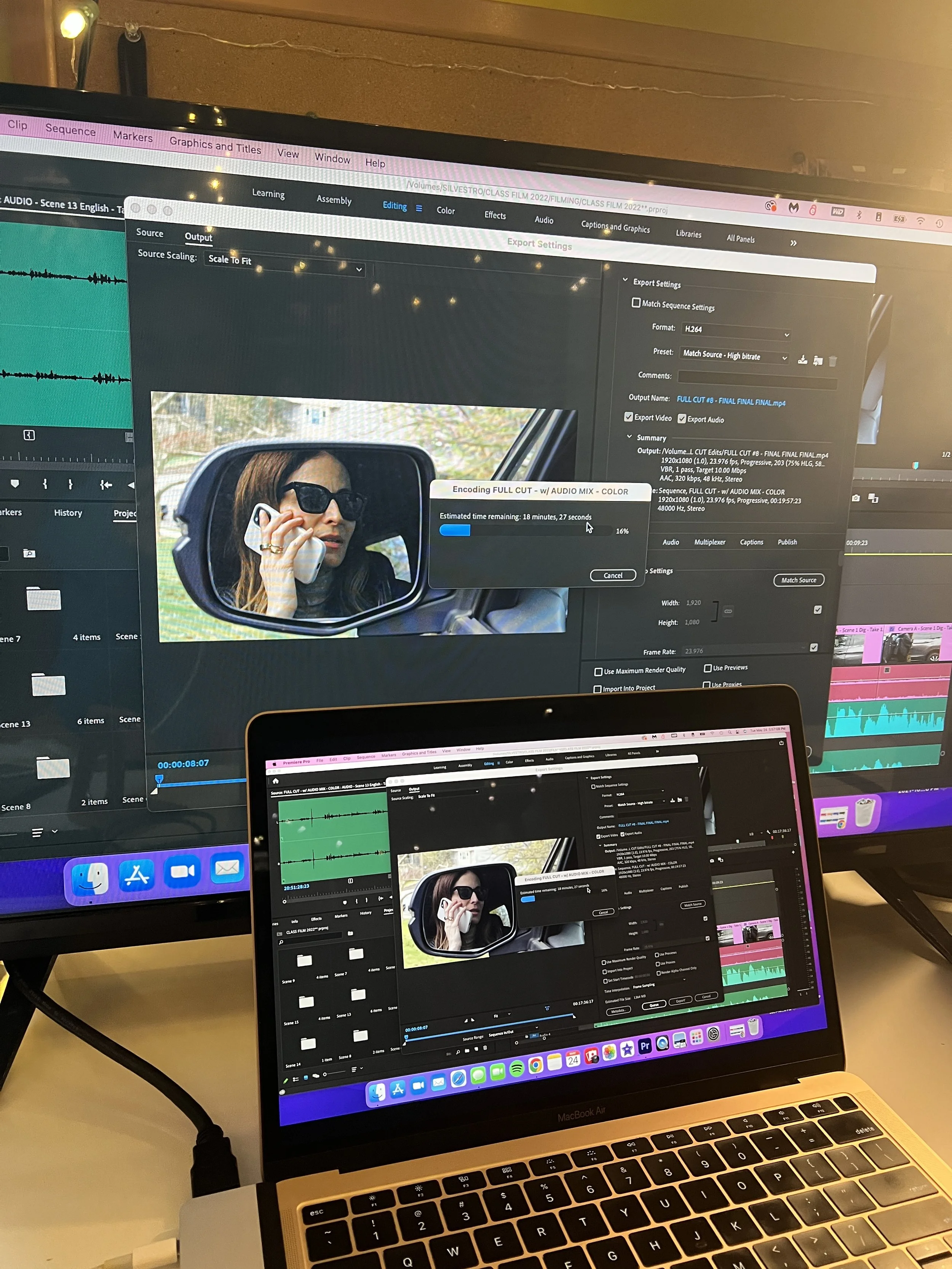Cancel the encoding on the monitor
The height and width of the screenshot is (1269, 952).
pyautogui.click(x=612, y=575)
